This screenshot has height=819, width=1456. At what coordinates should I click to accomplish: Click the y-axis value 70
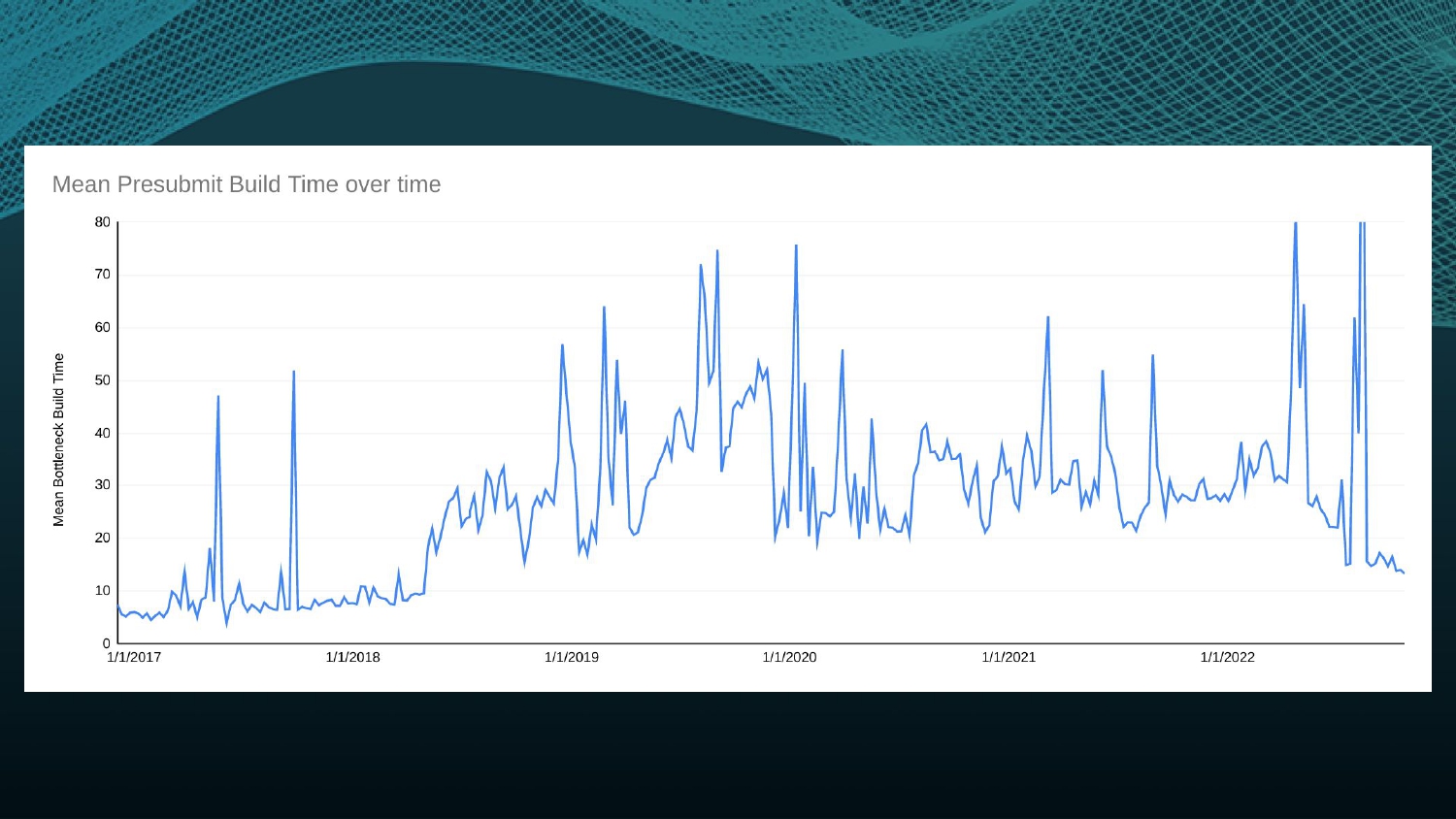coord(103,275)
